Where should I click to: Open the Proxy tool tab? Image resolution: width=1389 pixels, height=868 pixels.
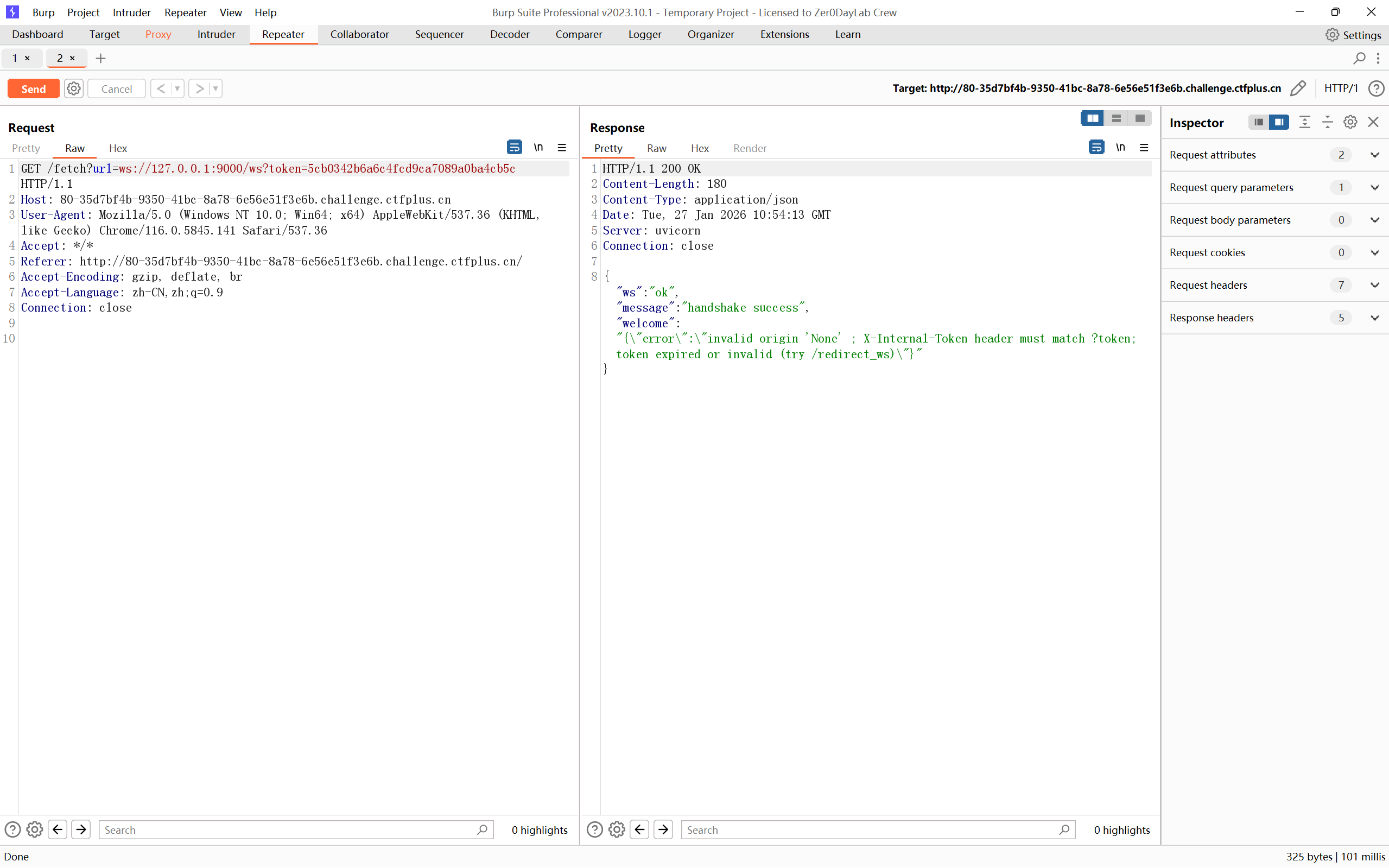click(158, 34)
